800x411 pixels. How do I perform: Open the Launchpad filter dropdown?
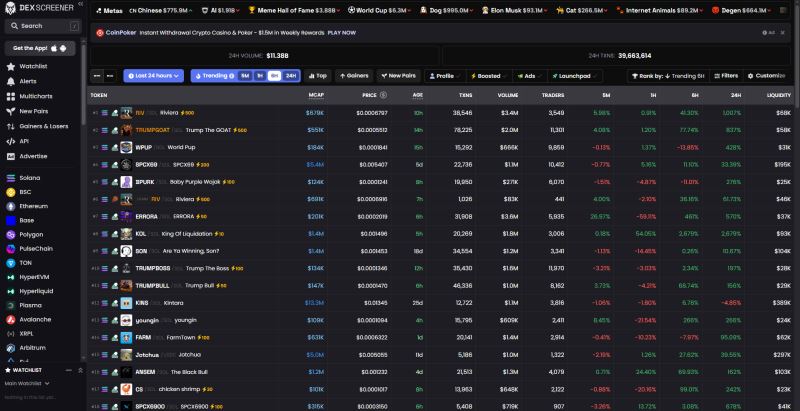point(575,76)
